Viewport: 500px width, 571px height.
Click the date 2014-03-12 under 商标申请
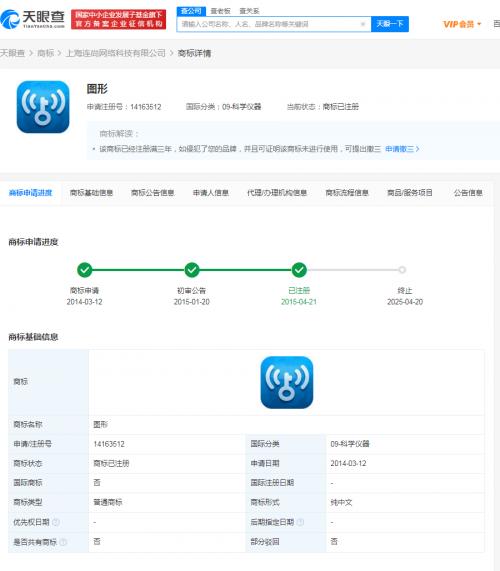84,302
